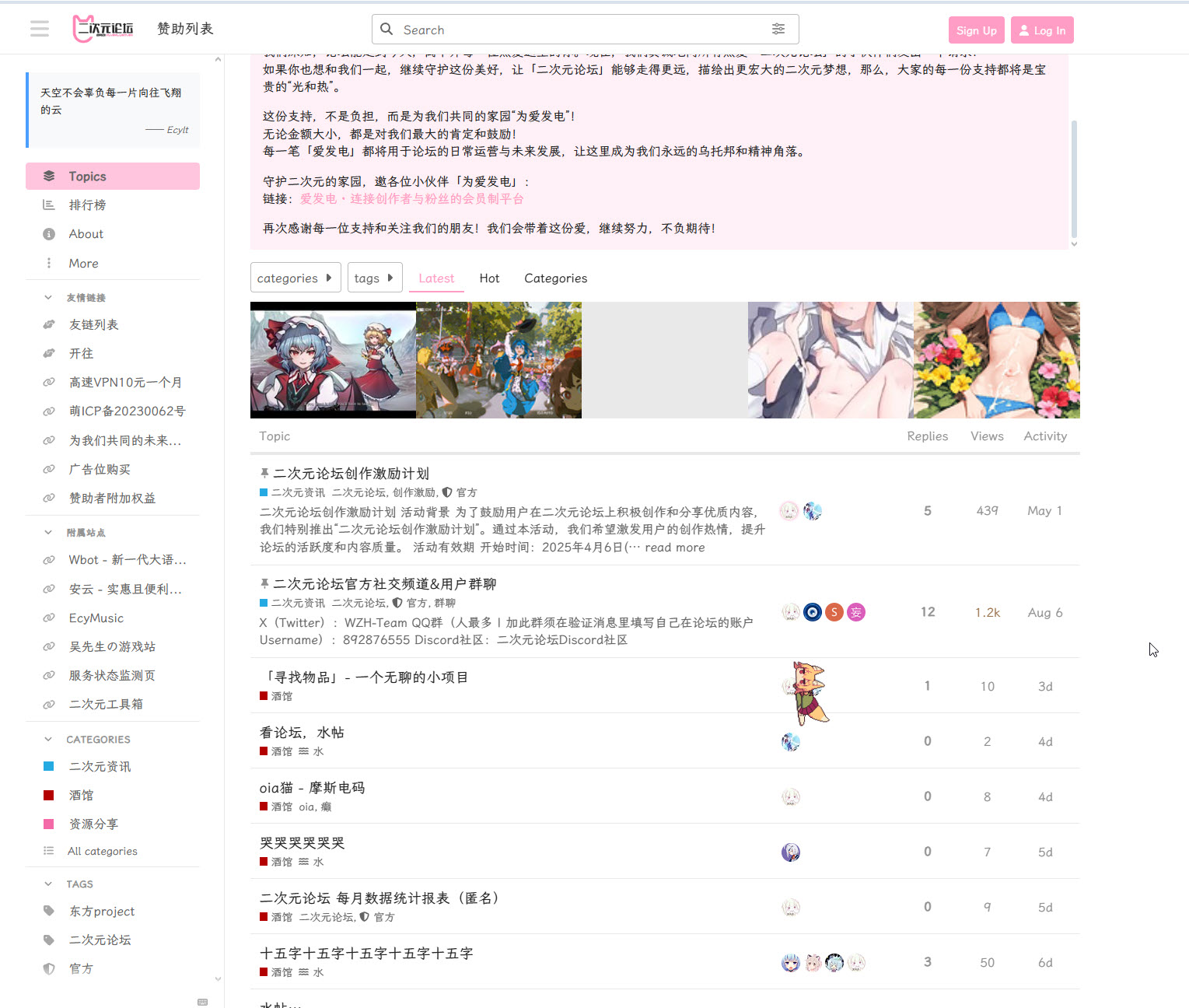Click the About info icon
Image resolution: width=1189 pixels, height=1008 pixels.
coord(49,234)
